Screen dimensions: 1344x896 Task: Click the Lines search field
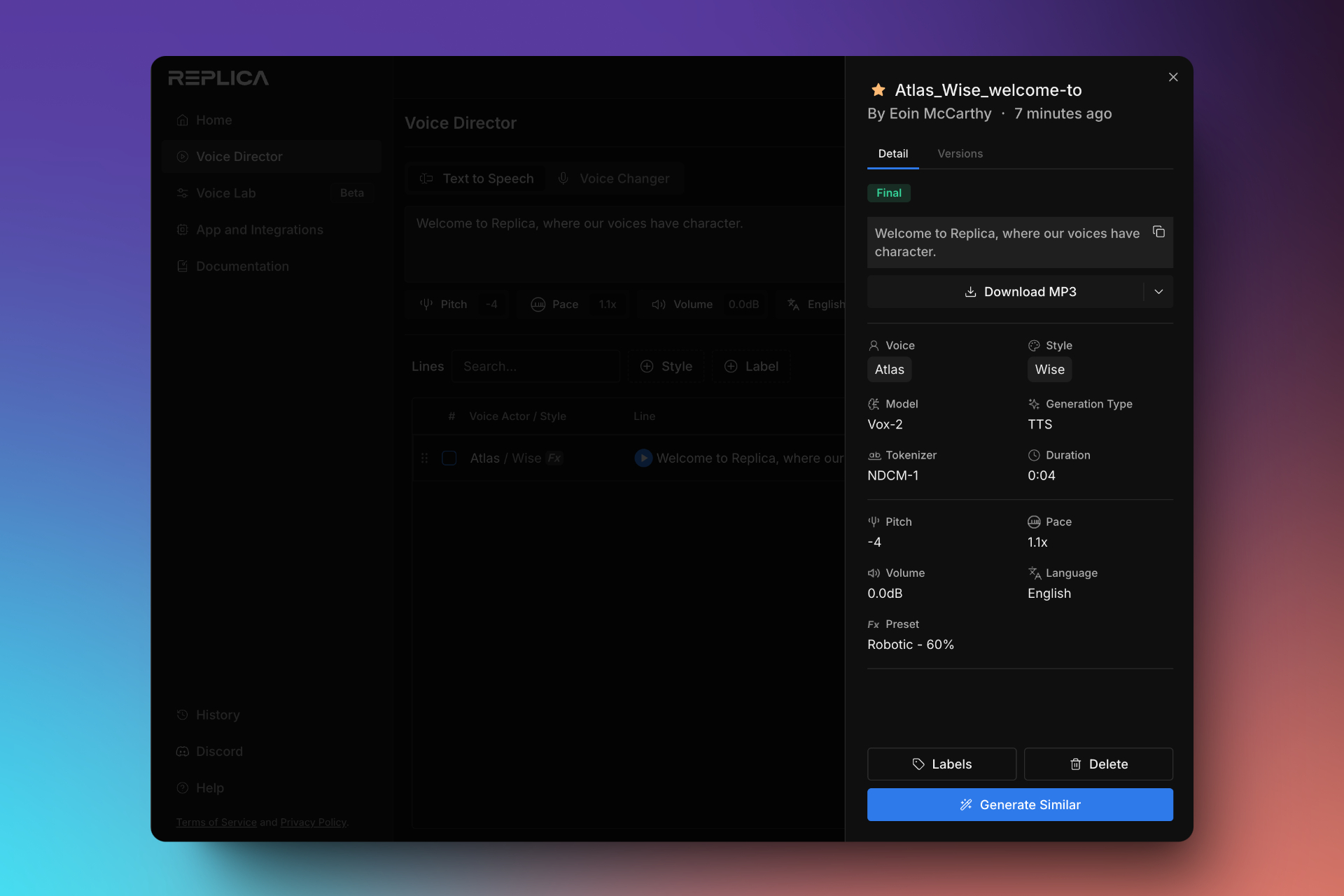tap(536, 366)
